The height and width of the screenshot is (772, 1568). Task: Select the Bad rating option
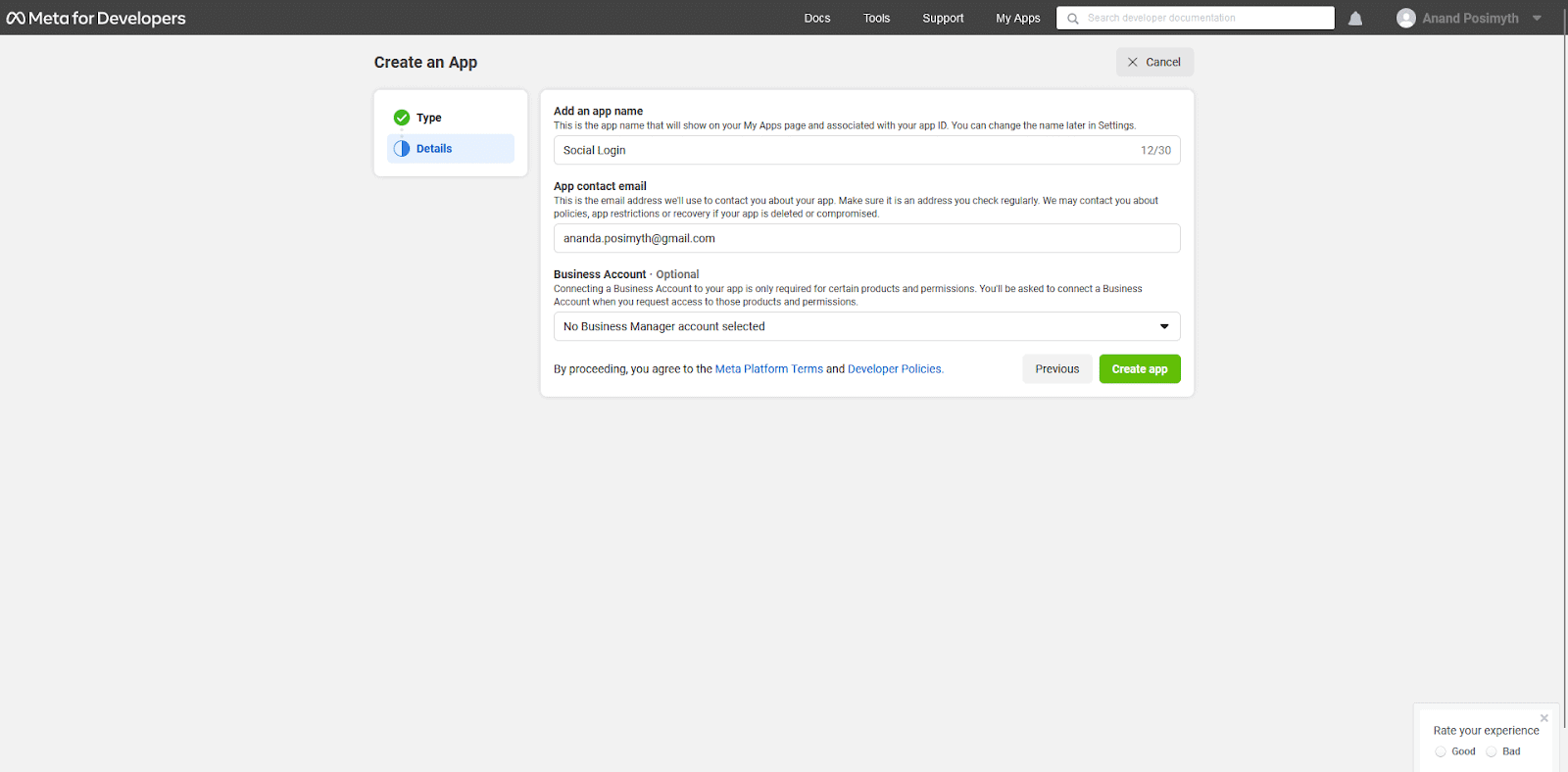tap(1492, 751)
